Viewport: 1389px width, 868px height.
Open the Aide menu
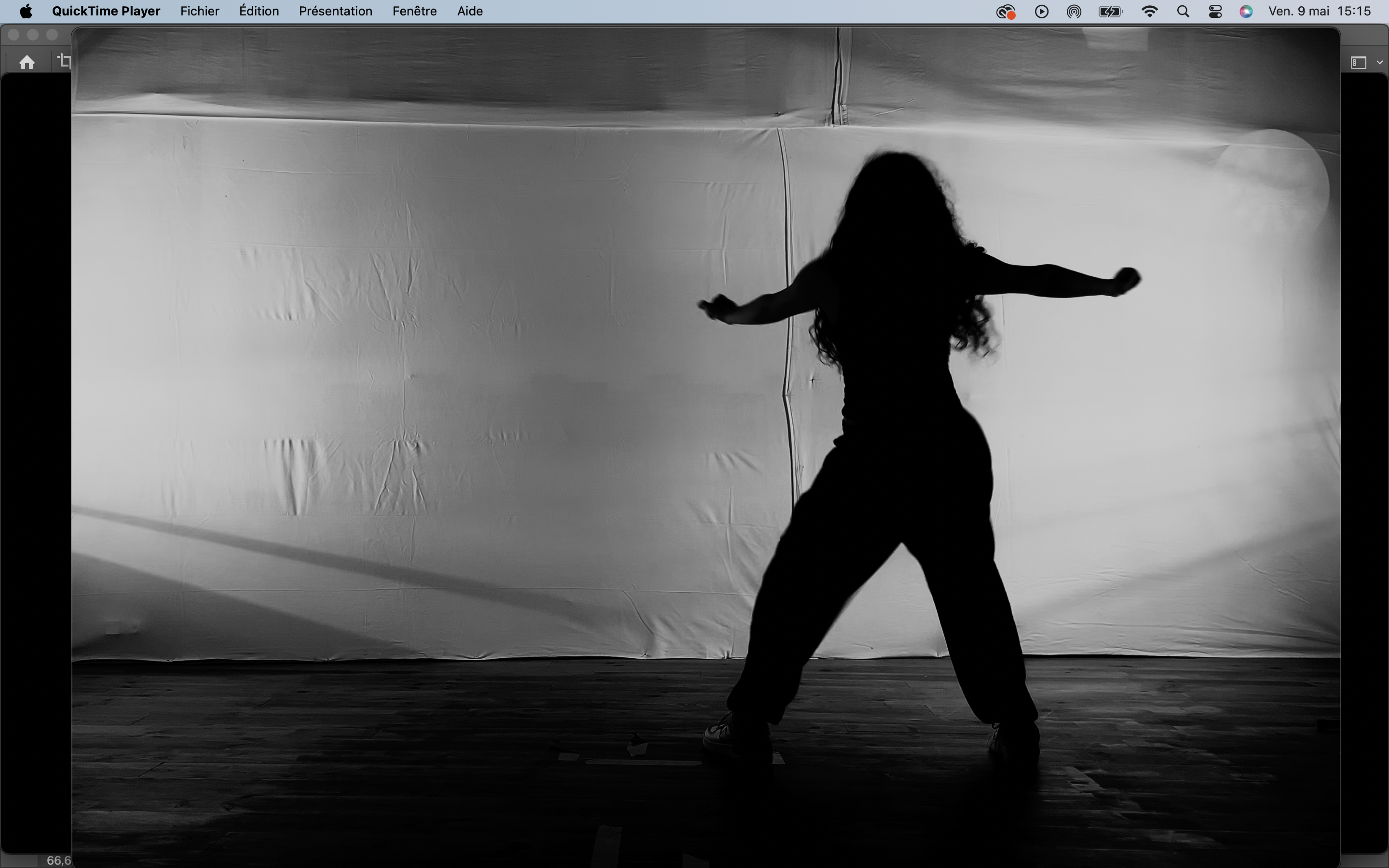pos(469,12)
